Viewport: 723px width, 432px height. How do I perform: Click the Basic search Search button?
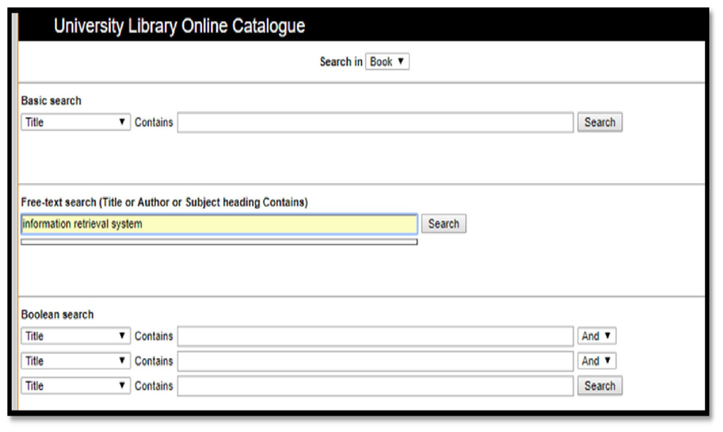click(x=599, y=122)
